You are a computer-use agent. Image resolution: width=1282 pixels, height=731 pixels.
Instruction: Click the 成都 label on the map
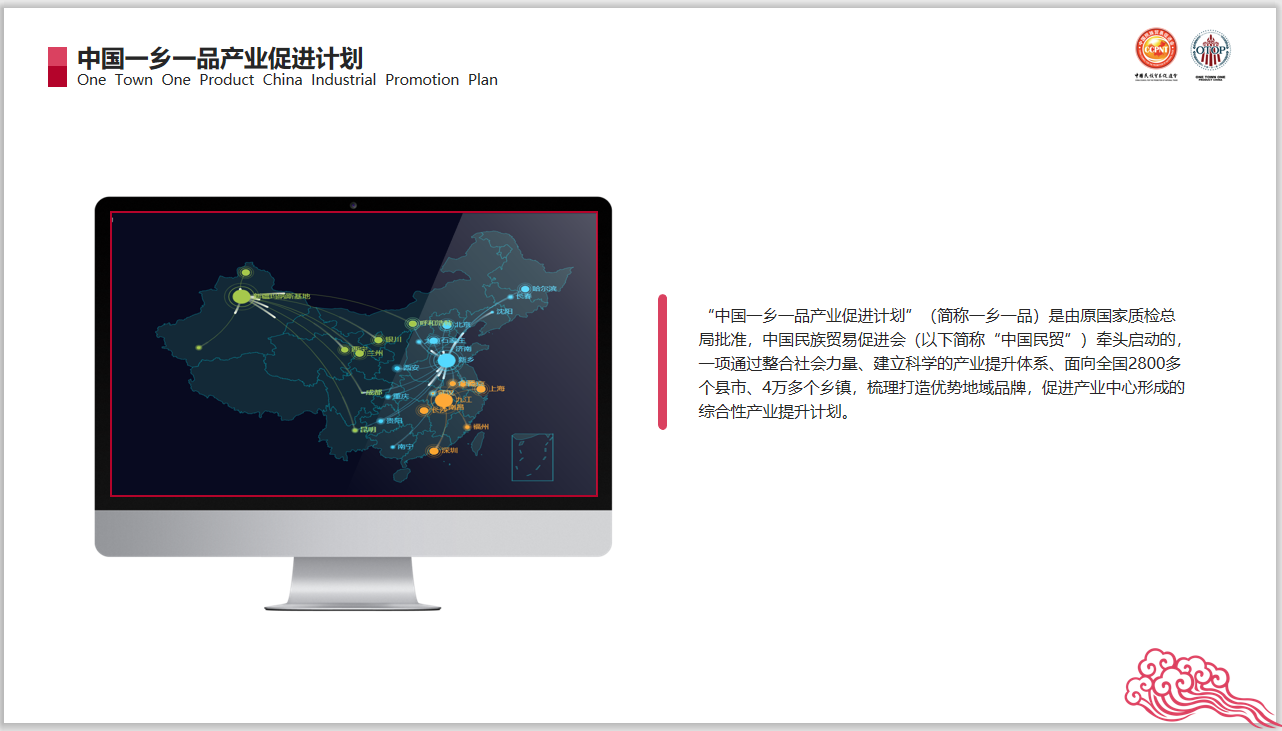coord(374,392)
